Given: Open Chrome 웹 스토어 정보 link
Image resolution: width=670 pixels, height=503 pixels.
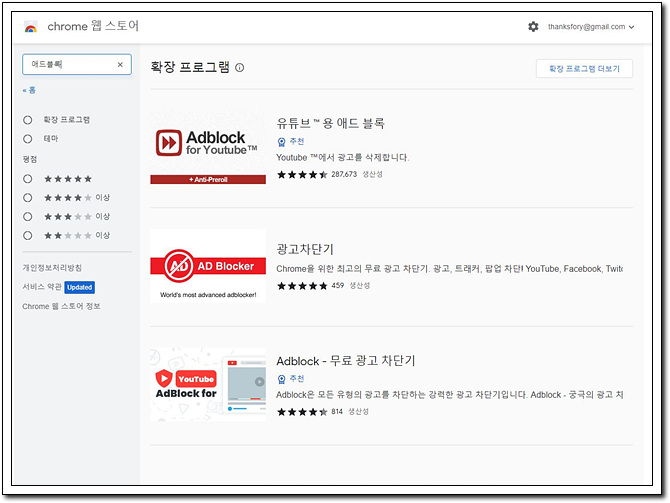Looking at the screenshot, I should (61, 306).
